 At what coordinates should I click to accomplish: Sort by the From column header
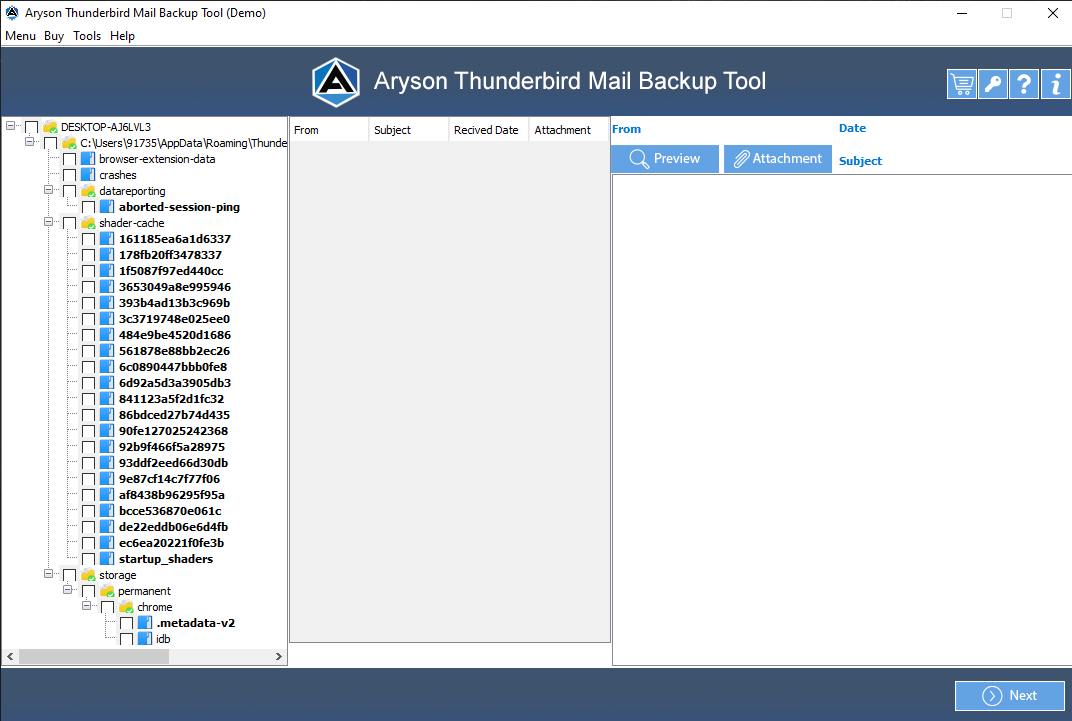pyautogui.click(x=330, y=130)
